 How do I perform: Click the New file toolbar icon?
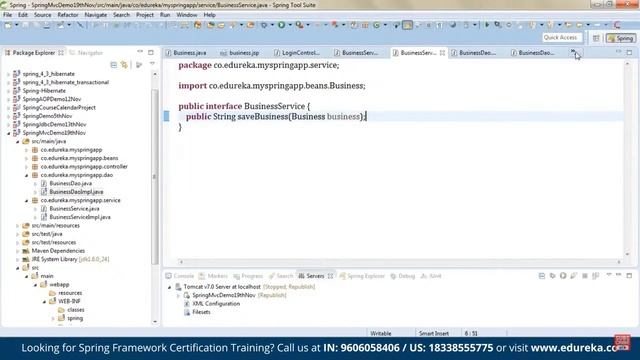[8, 25]
